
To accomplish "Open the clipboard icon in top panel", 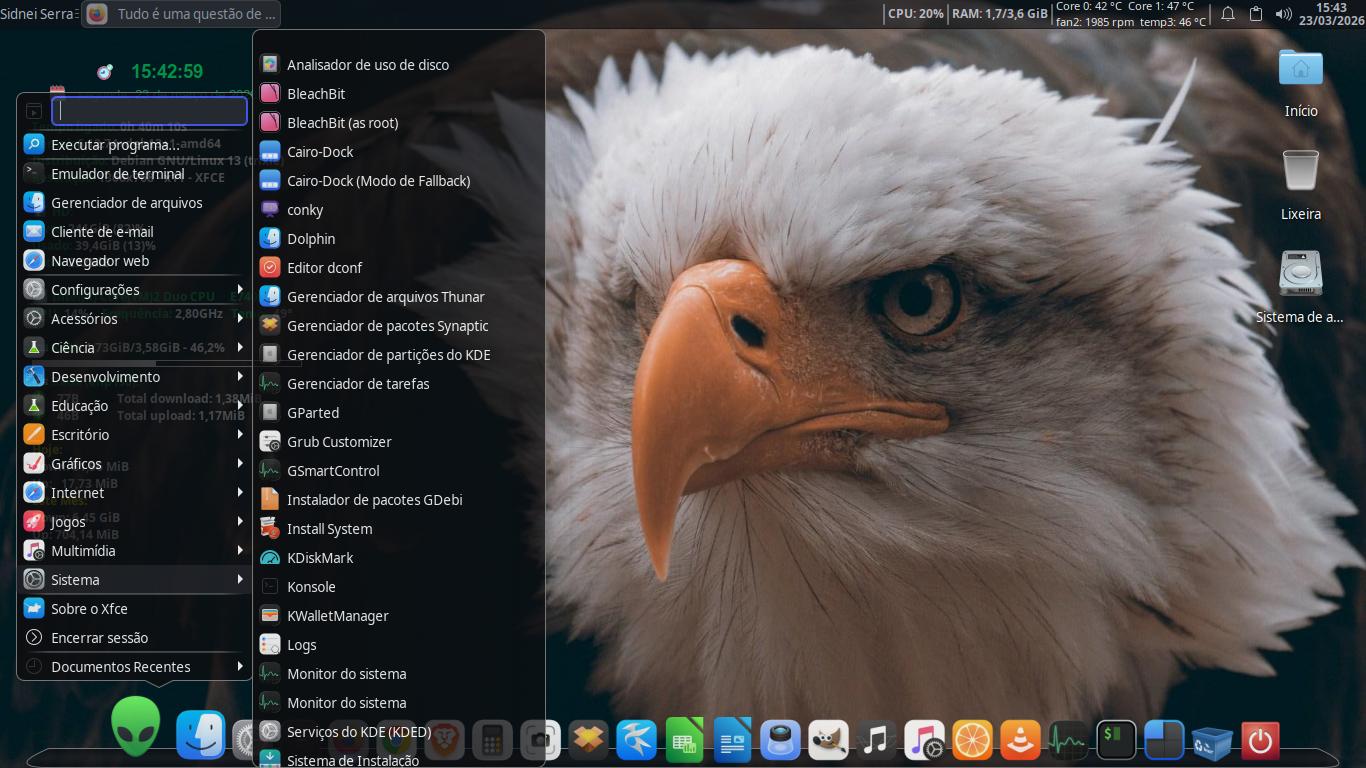I will pos(1256,14).
